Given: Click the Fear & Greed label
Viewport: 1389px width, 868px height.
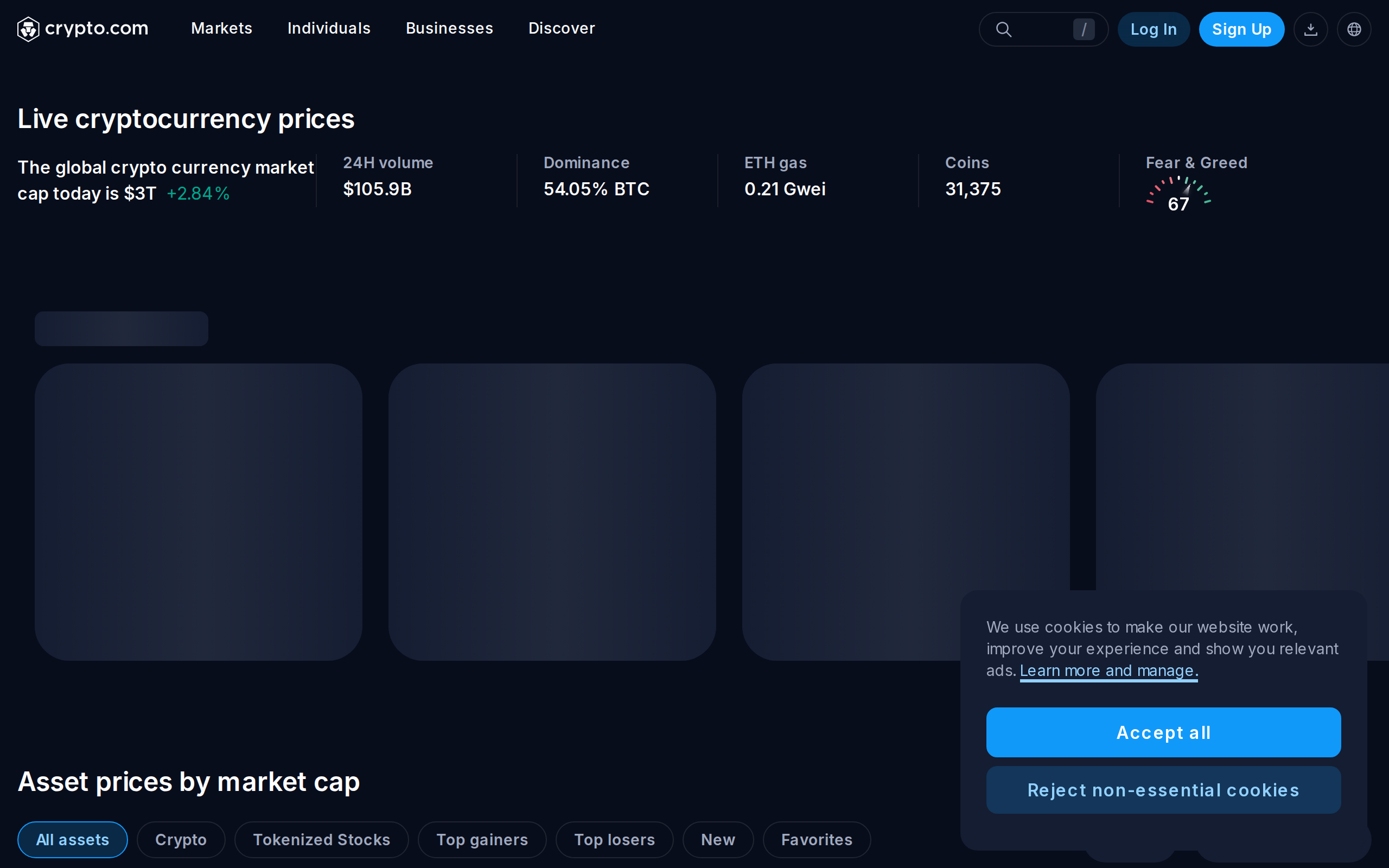Looking at the screenshot, I should pos(1196,163).
